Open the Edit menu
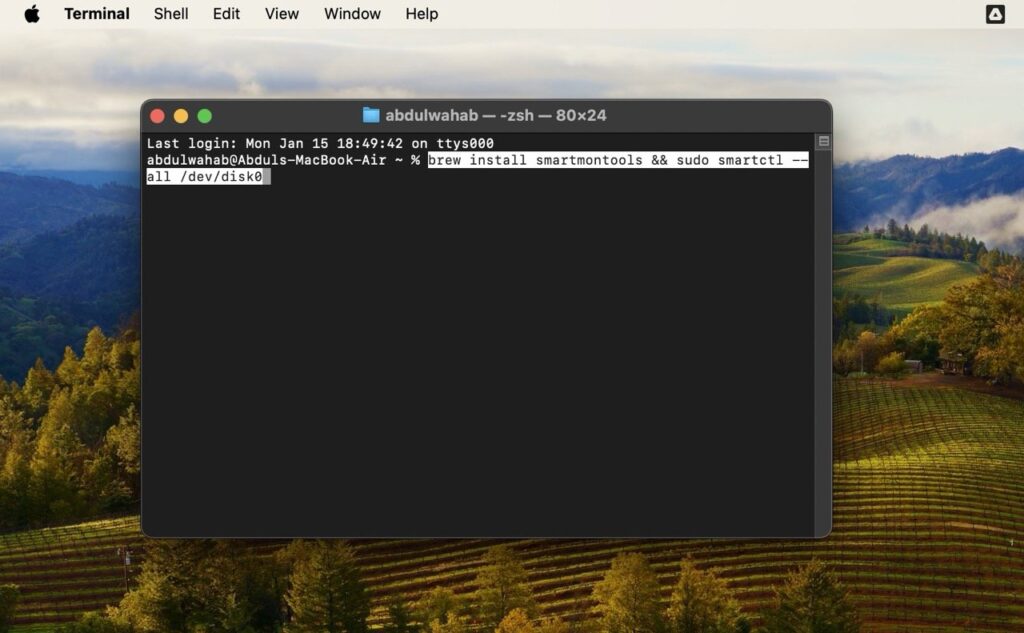 tap(225, 14)
